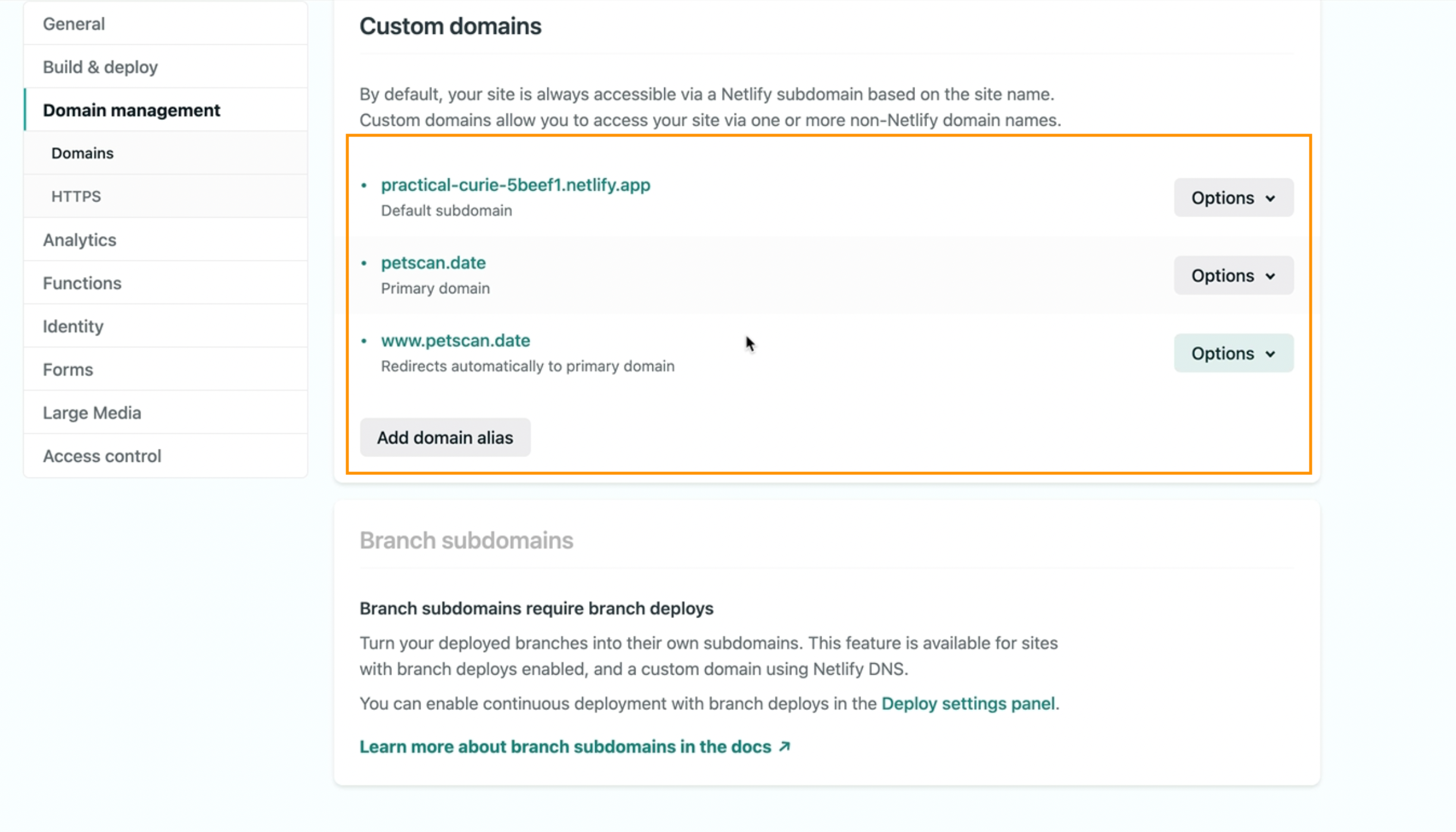Navigate to HTTPS settings

[x=76, y=196]
